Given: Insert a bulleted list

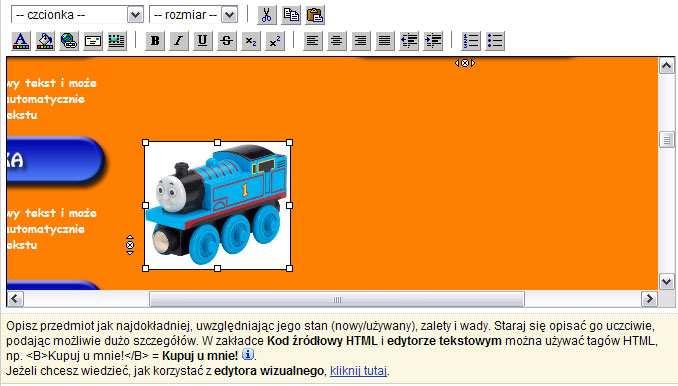Looking at the screenshot, I should 496,41.
